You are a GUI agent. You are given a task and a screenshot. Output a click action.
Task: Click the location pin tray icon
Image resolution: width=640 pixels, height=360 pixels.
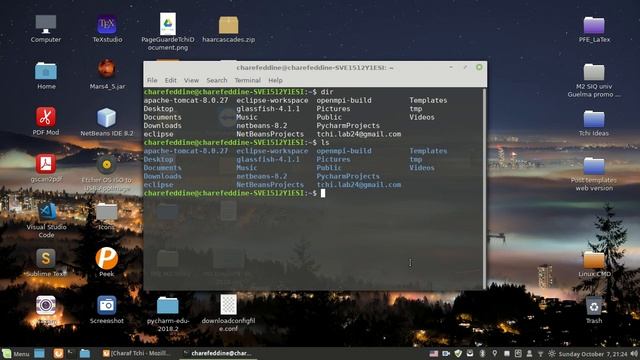(494, 353)
